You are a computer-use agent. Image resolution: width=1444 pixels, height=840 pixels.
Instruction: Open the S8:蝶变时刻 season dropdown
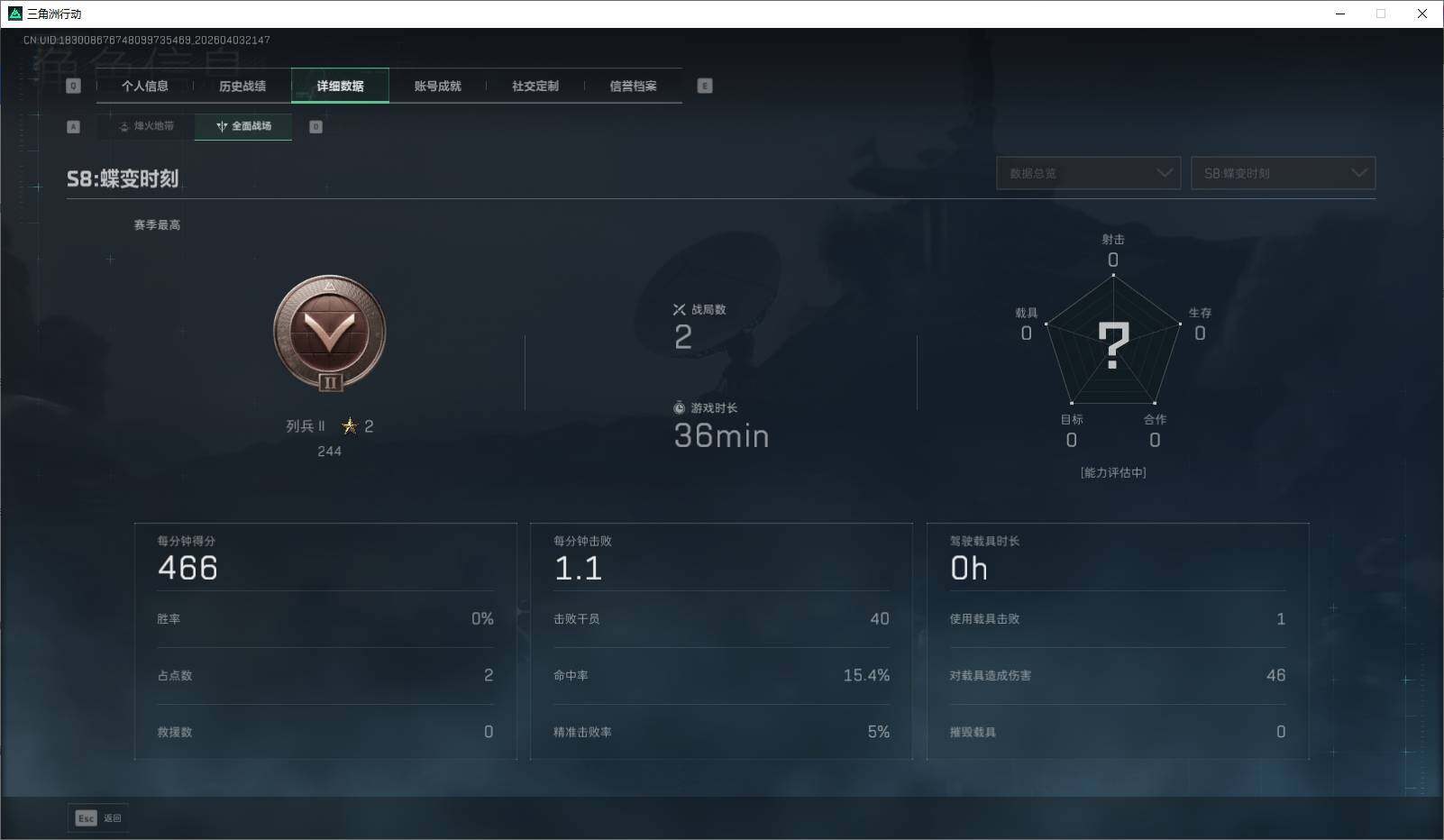[1284, 173]
